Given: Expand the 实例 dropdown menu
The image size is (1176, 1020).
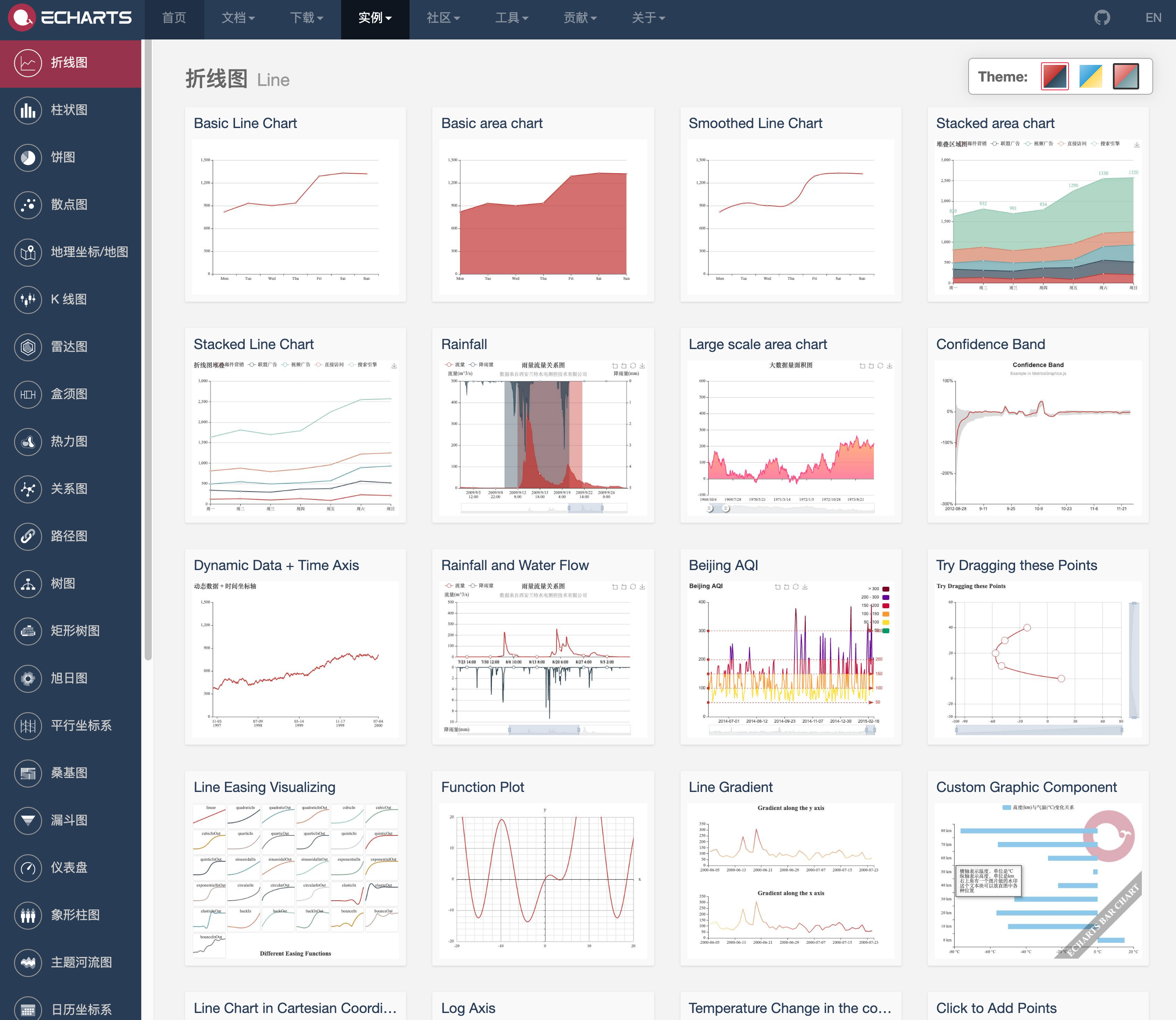Looking at the screenshot, I should point(374,18).
